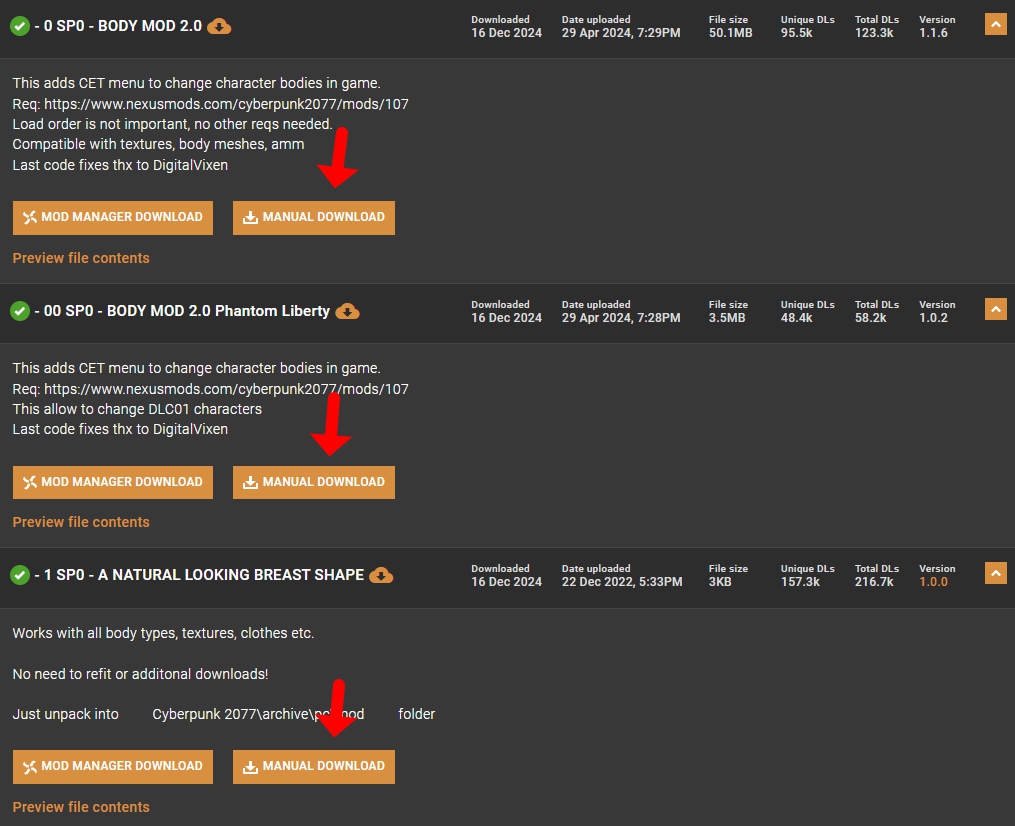
Task: Preview file contents of Natural Breast Shape
Action: (81, 807)
